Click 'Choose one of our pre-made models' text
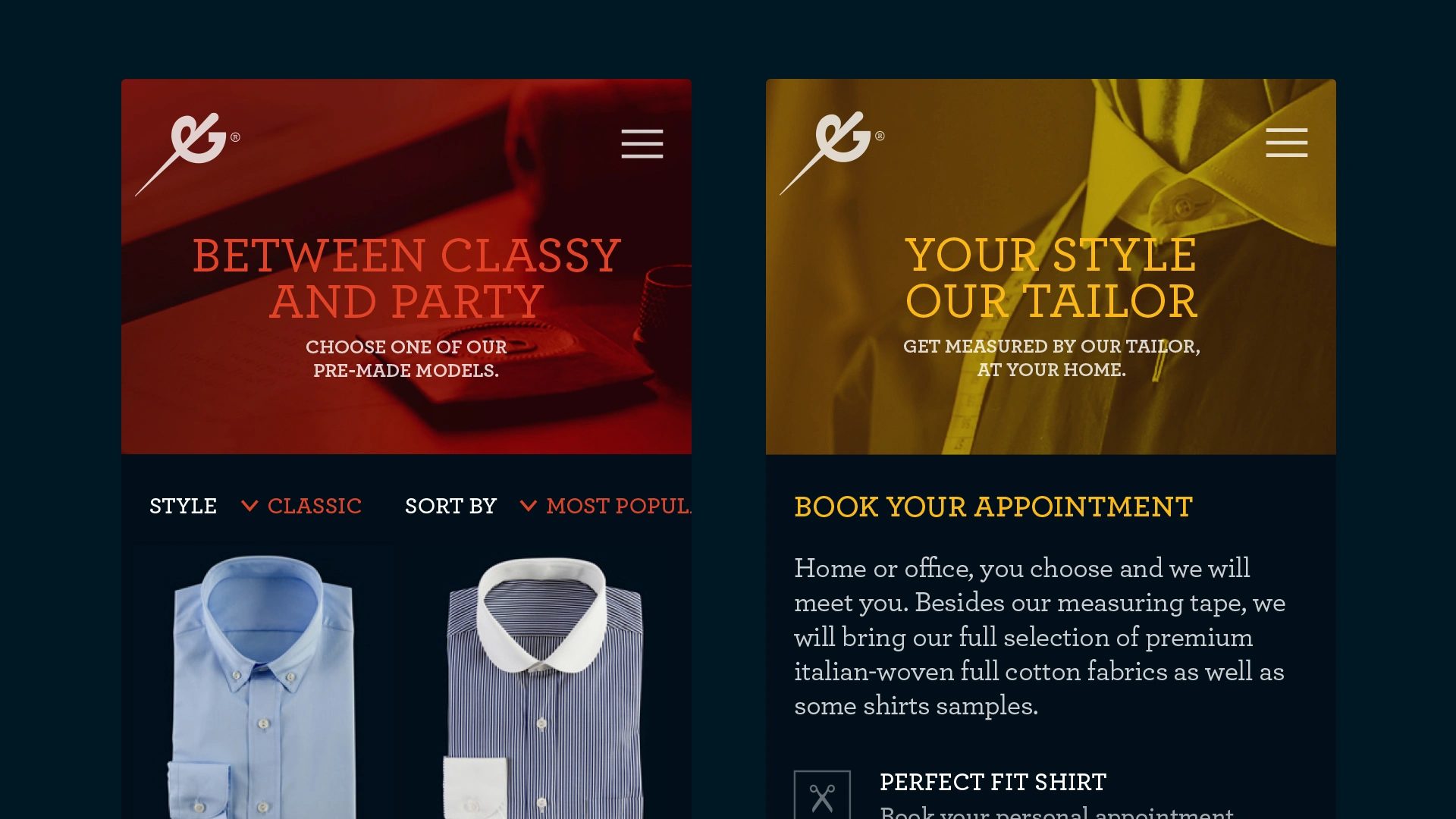 (406, 359)
